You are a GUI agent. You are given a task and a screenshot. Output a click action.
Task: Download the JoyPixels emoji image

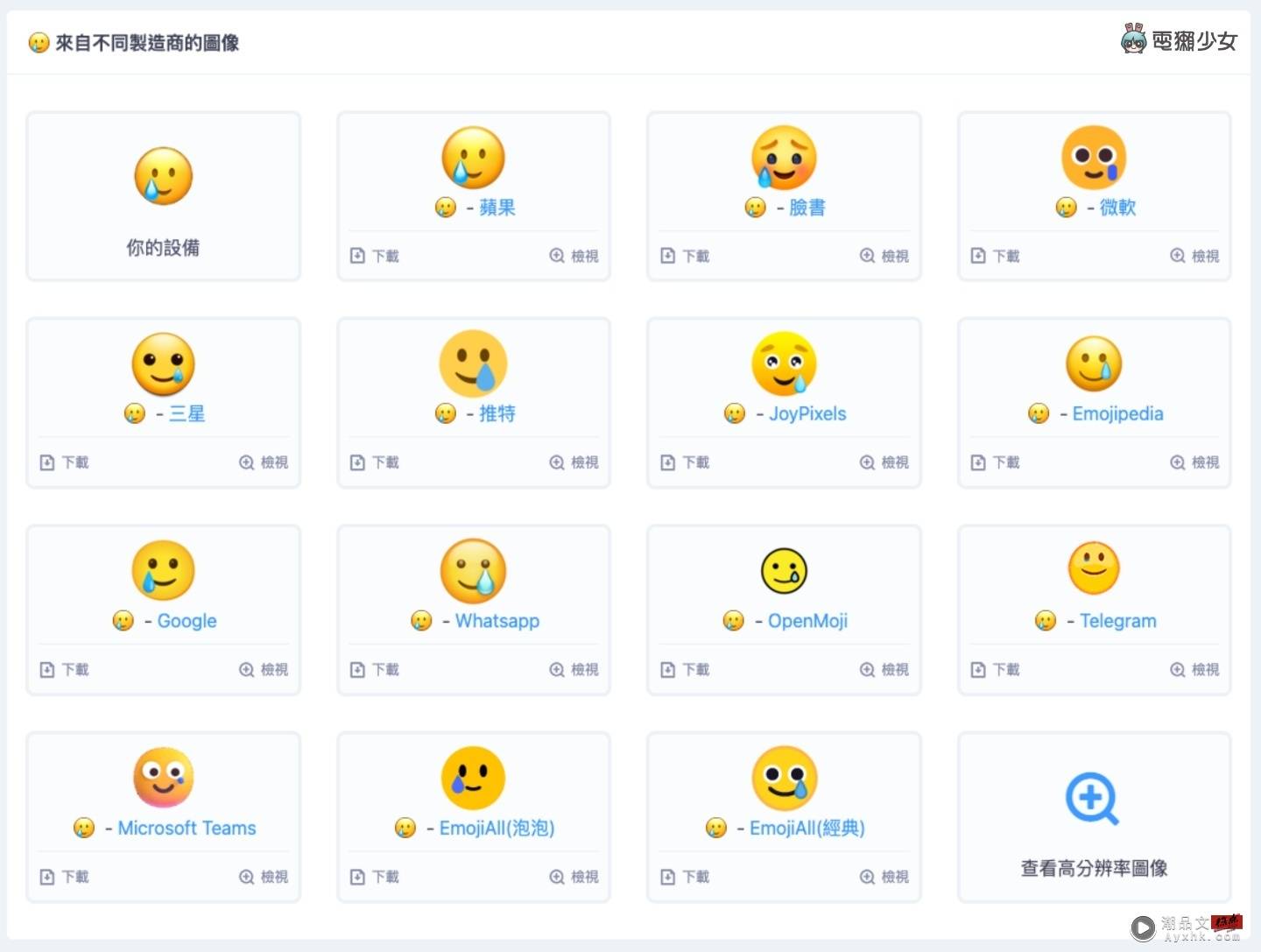pos(685,462)
